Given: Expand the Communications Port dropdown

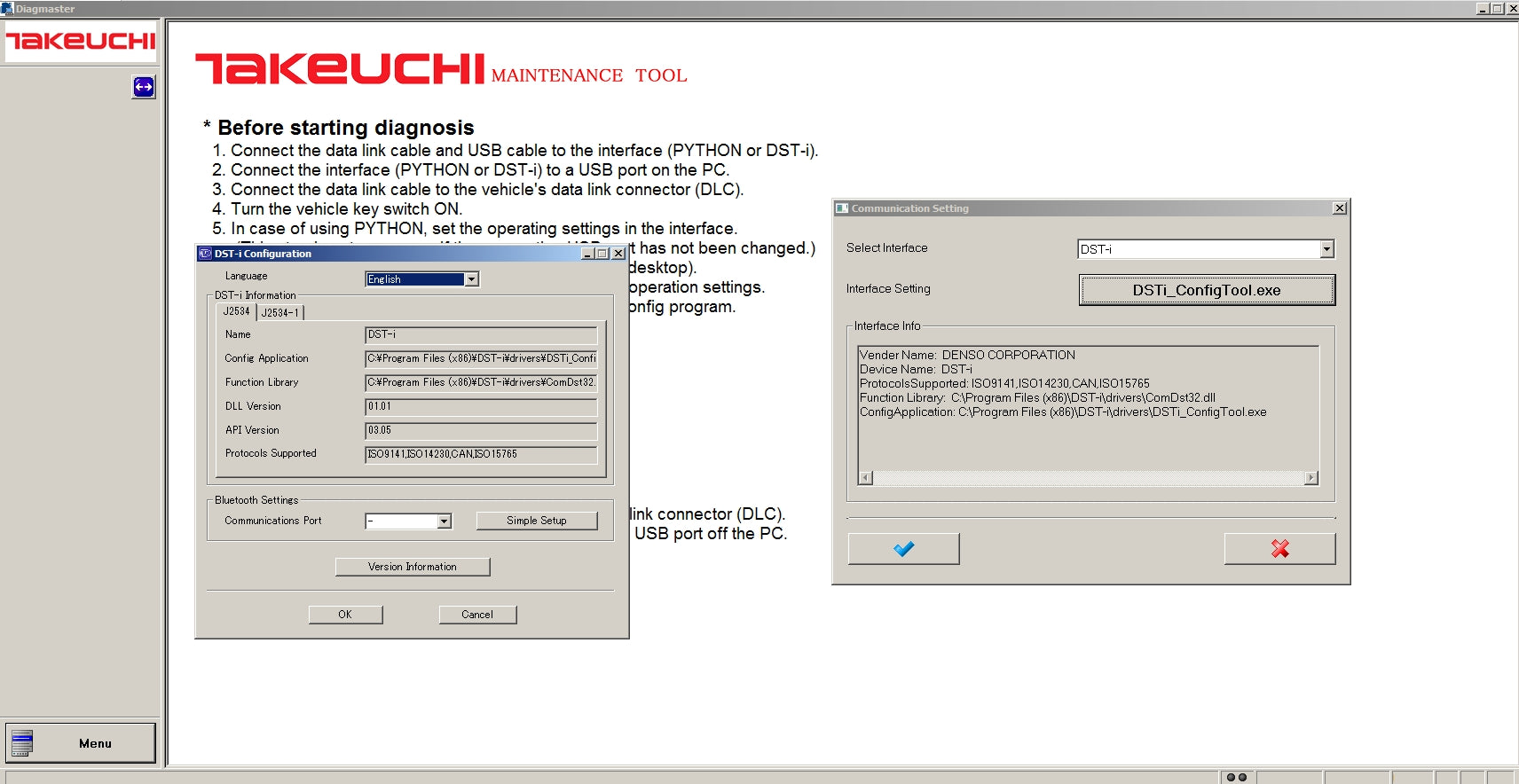Looking at the screenshot, I should 444,521.
